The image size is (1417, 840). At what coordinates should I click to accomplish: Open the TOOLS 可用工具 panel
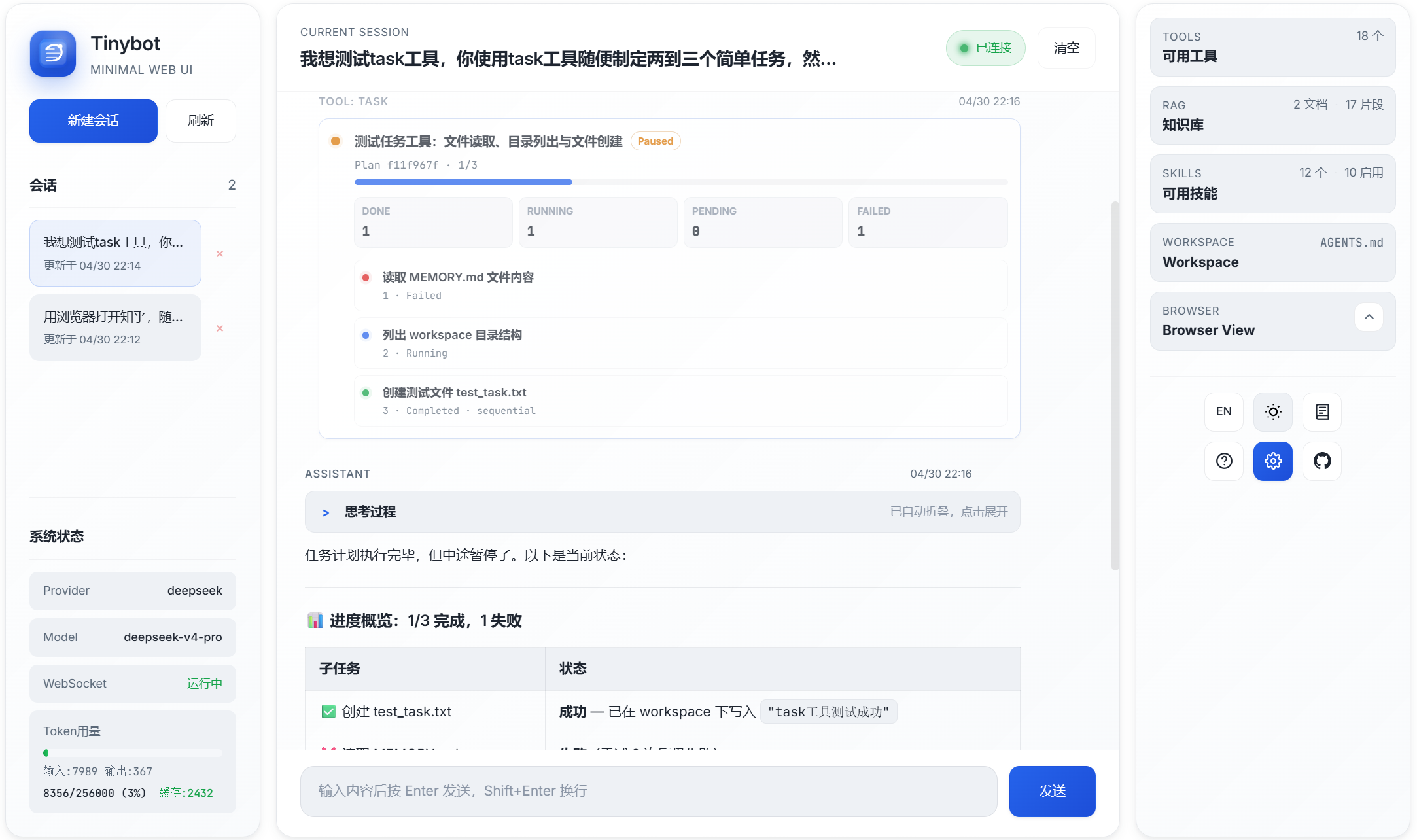[x=1272, y=47]
